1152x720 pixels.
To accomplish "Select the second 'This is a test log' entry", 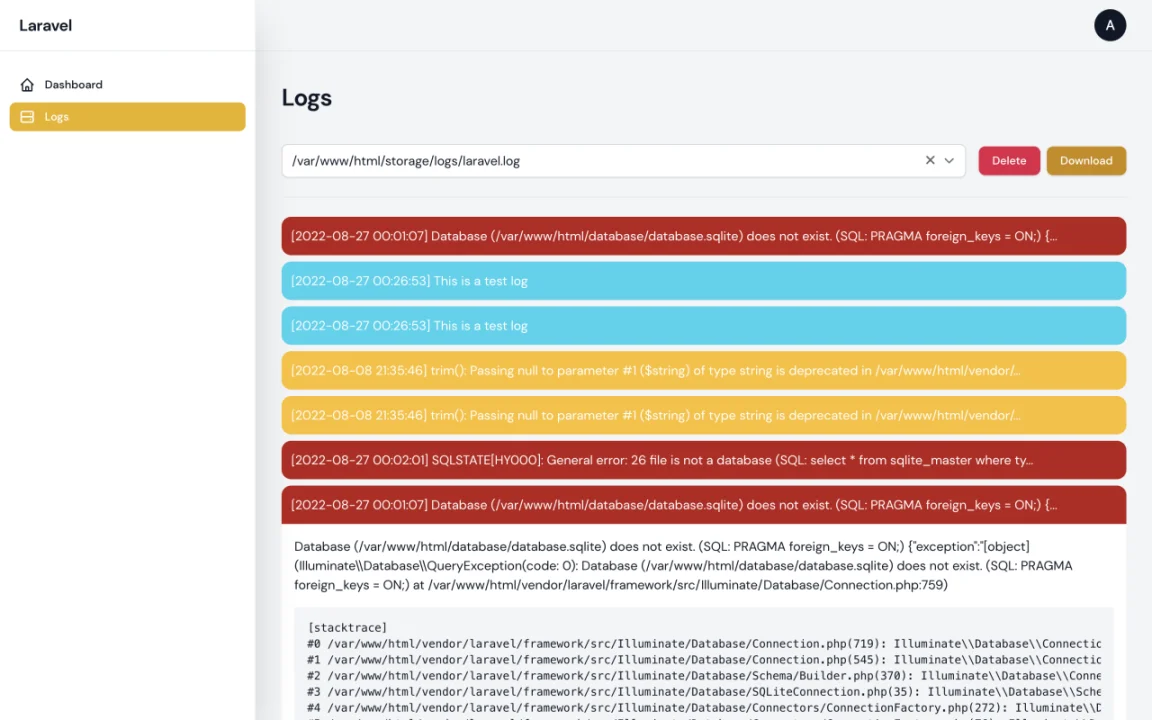I will 704,325.
